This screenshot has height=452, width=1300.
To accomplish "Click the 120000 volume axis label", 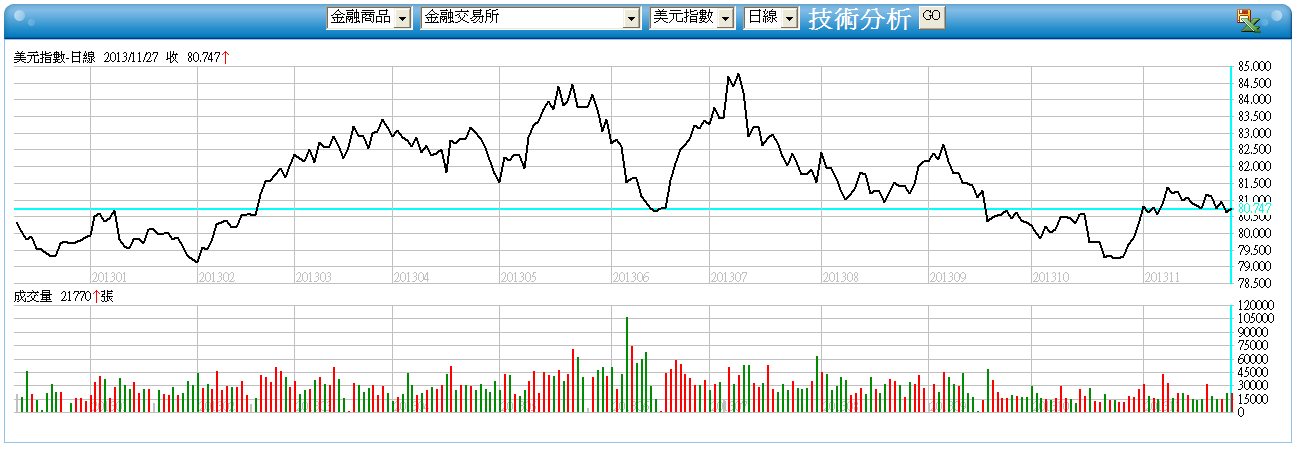I will pyautogui.click(x=1254, y=305).
